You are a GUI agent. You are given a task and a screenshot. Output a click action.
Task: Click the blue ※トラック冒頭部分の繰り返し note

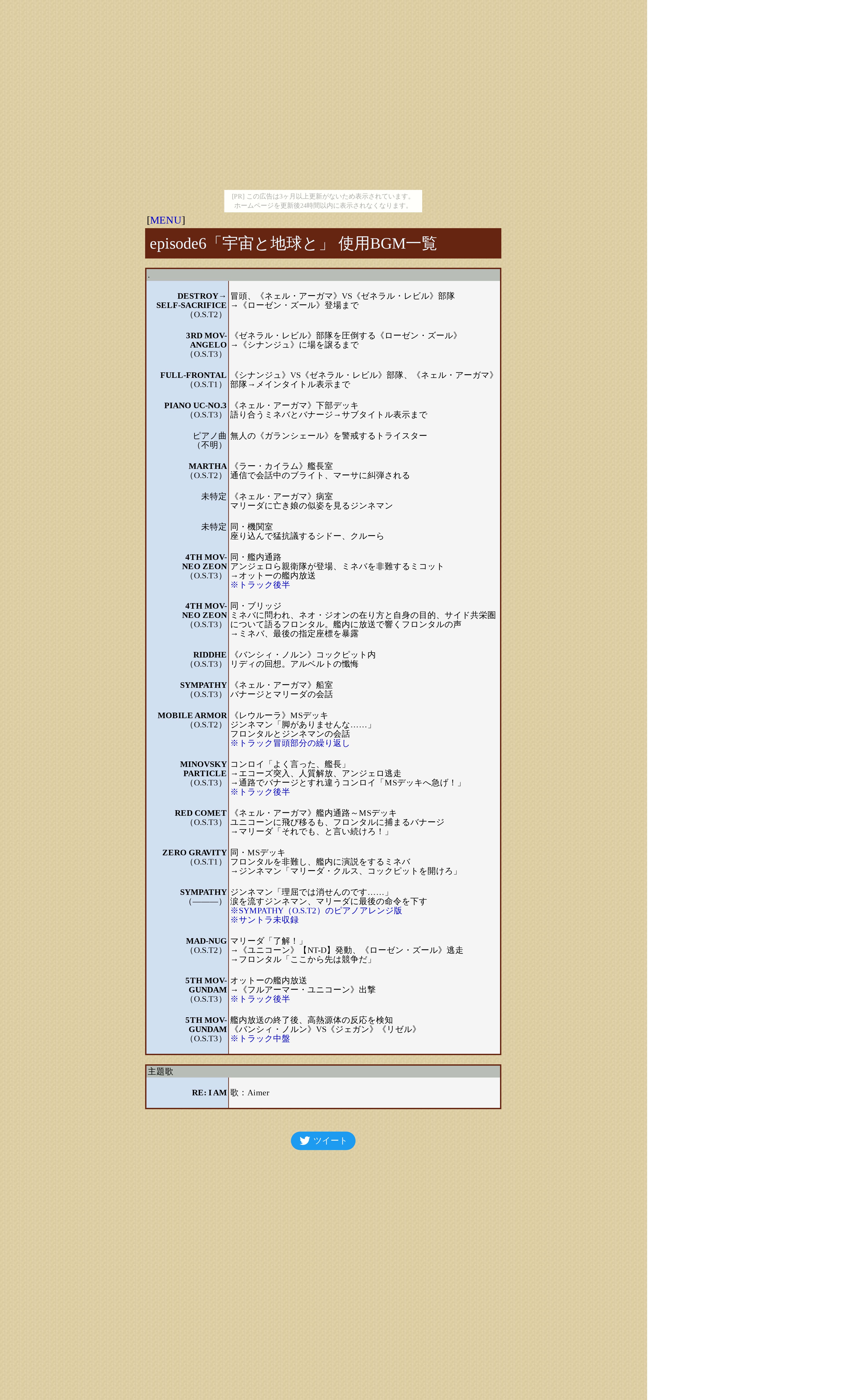pyautogui.click(x=290, y=743)
